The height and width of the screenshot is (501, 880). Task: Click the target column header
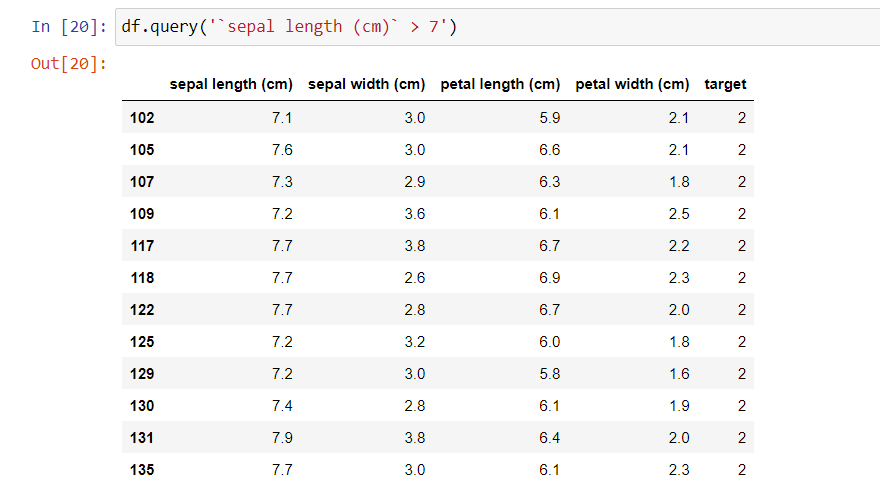click(725, 84)
